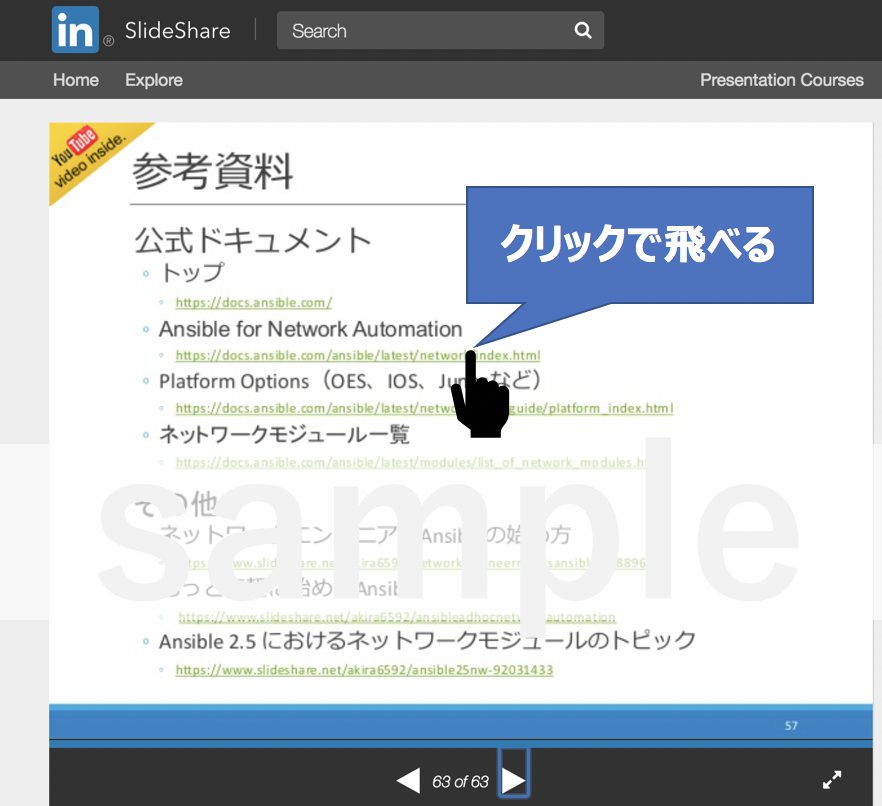Screen dimensions: 882x806
Task: Click the blue slide progress bar
Action: pyautogui.click(x=461, y=744)
